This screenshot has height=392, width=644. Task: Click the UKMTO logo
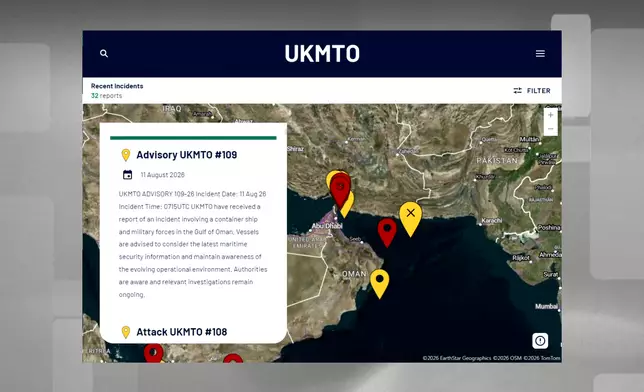tap(322, 53)
